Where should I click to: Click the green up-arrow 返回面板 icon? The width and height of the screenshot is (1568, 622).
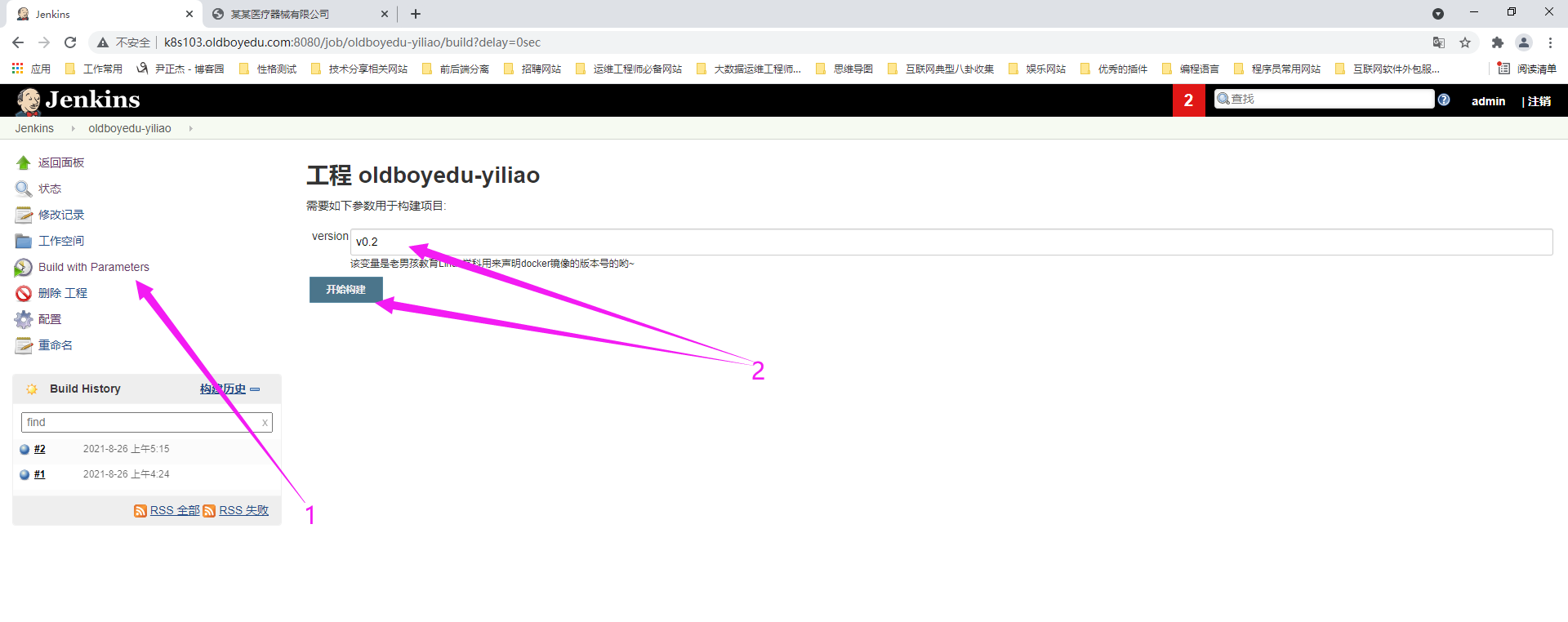click(x=24, y=163)
